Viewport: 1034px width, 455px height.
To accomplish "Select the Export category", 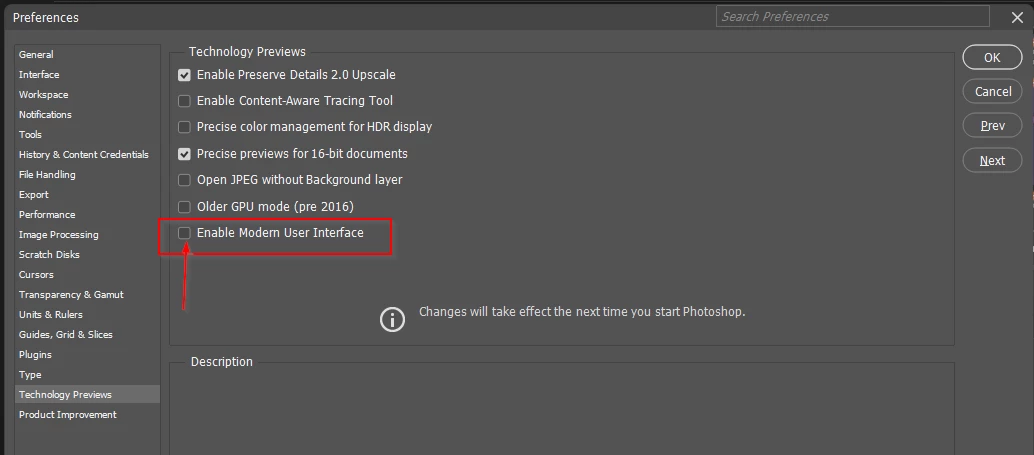I will (x=87, y=195).
